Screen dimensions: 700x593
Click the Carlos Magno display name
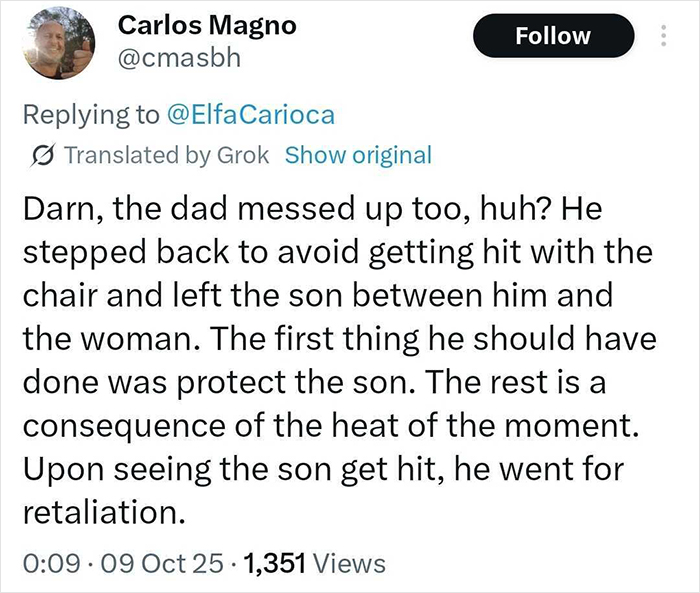(207, 26)
